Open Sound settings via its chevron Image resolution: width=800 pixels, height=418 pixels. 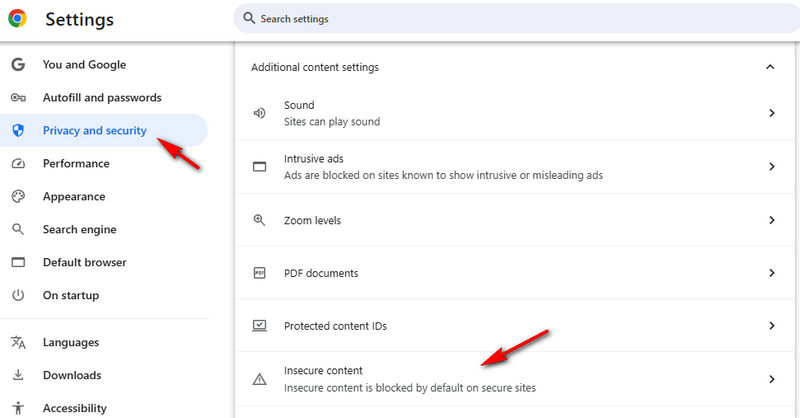pyautogui.click(x=771, y=113)
